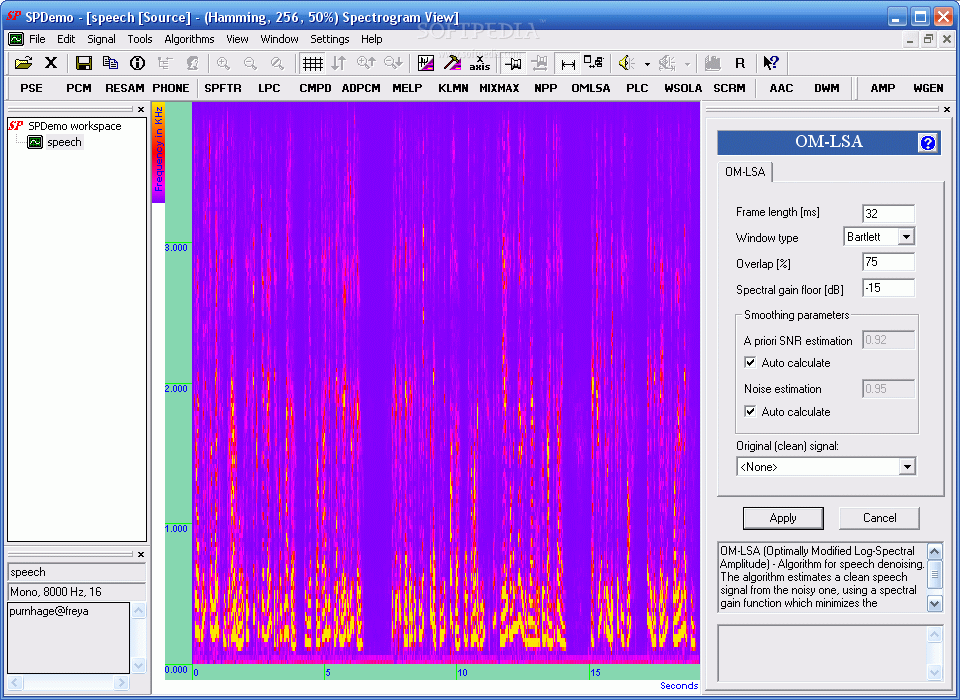Open the Tools menu

point(140,39)
